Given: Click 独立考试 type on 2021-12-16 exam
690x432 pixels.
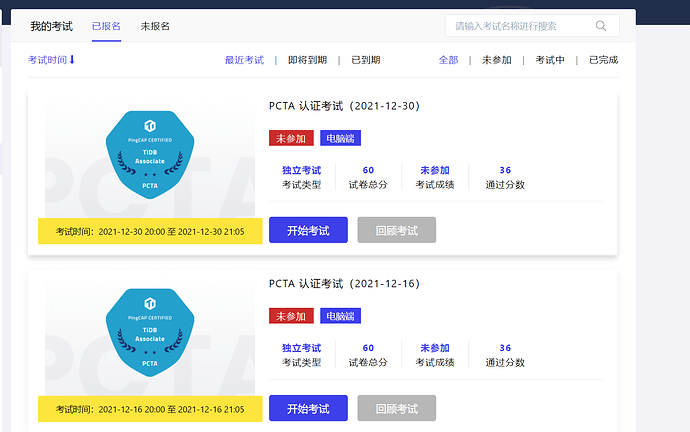Looking at the screenshot, I should pos(301,348).
